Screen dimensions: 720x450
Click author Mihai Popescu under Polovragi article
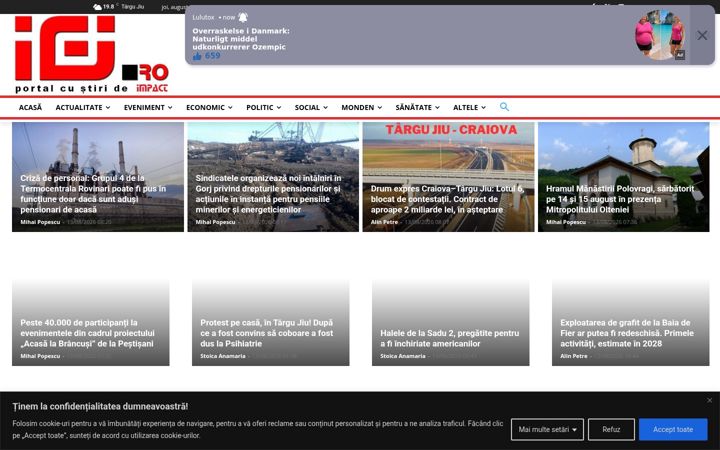pyautogui.click(x=566, y=222)
